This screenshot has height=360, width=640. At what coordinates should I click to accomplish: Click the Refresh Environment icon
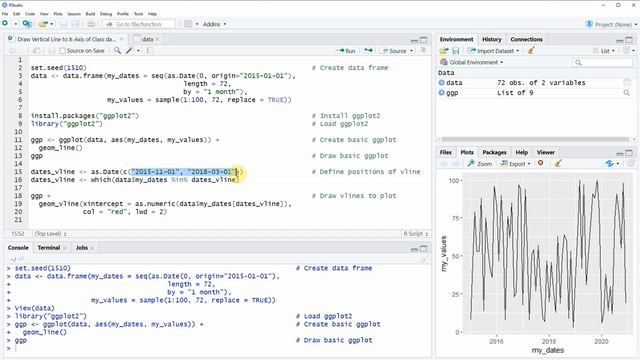(x=626, y=51)
